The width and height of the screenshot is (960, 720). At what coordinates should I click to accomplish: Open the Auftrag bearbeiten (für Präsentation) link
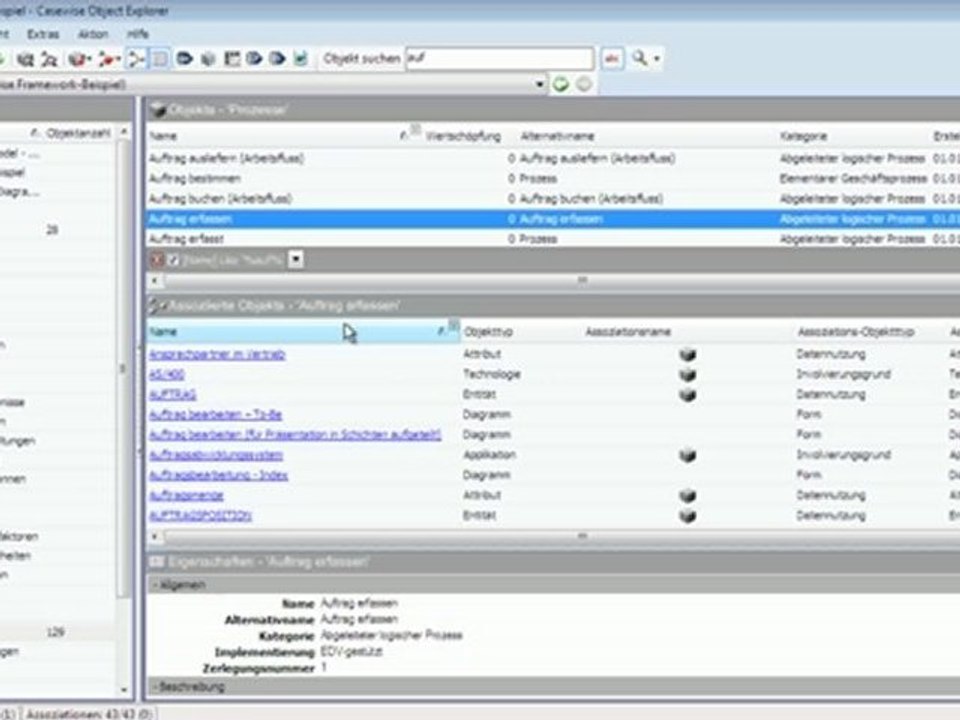[295, 435]
